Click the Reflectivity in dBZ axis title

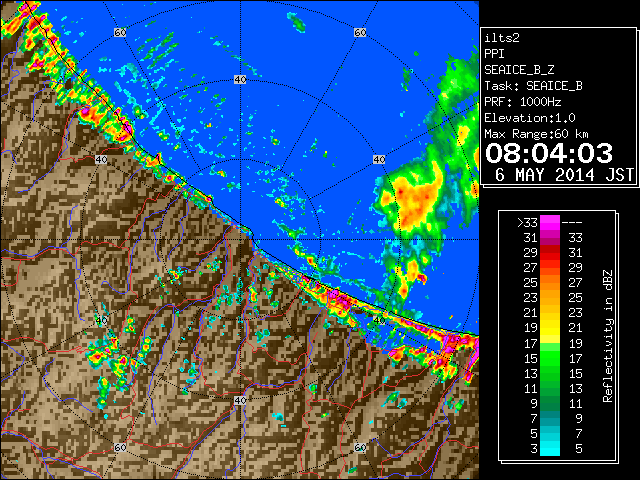(x=607, y=336)
